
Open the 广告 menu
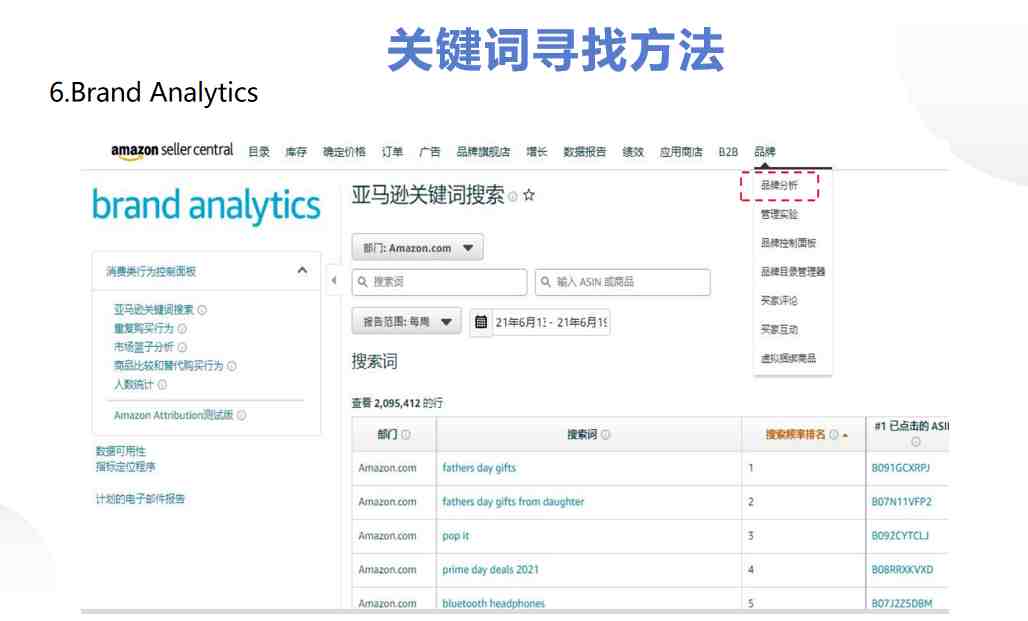point(429,151)
